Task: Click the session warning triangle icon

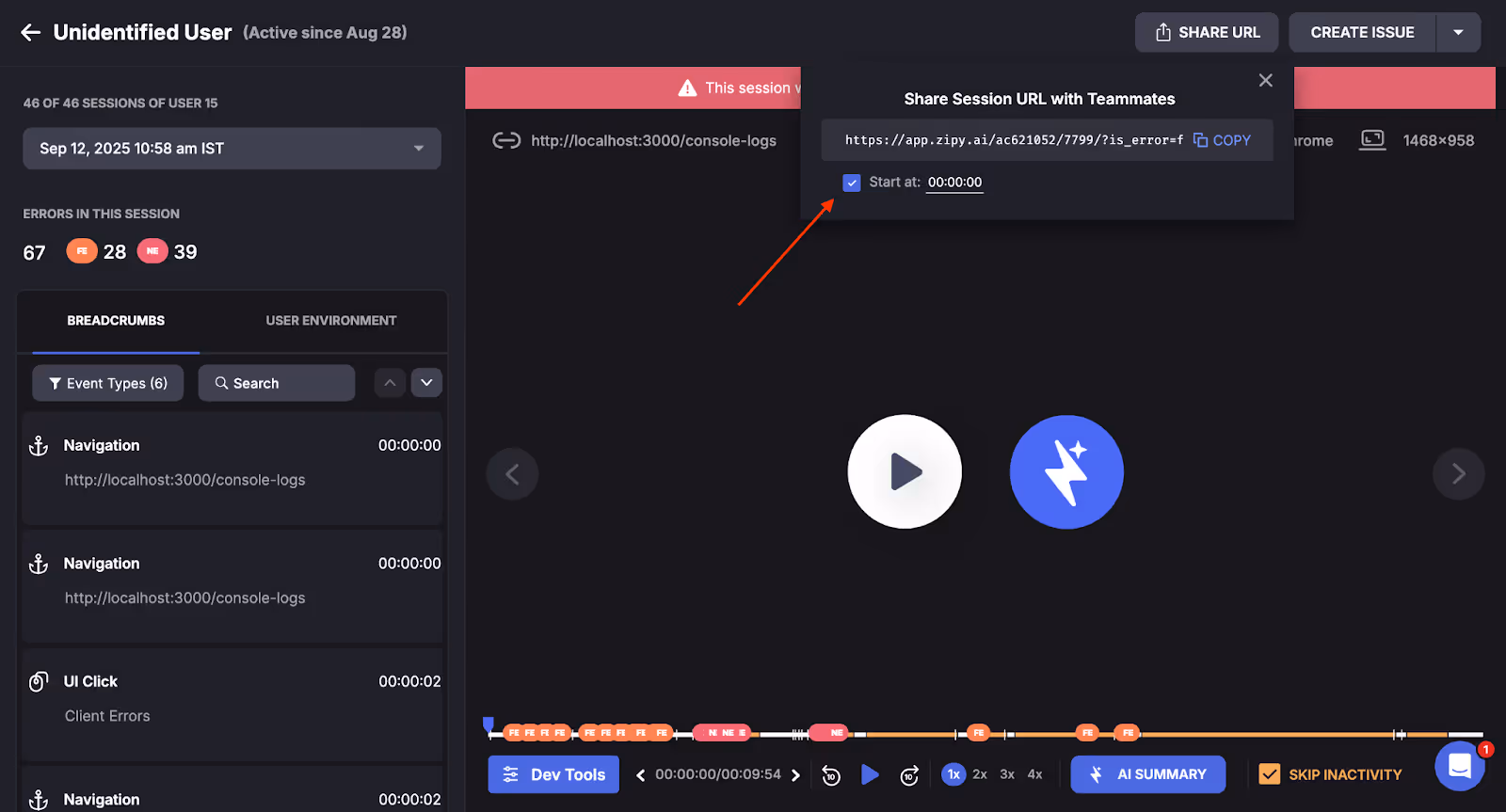Action: click(x=687, y=88)
